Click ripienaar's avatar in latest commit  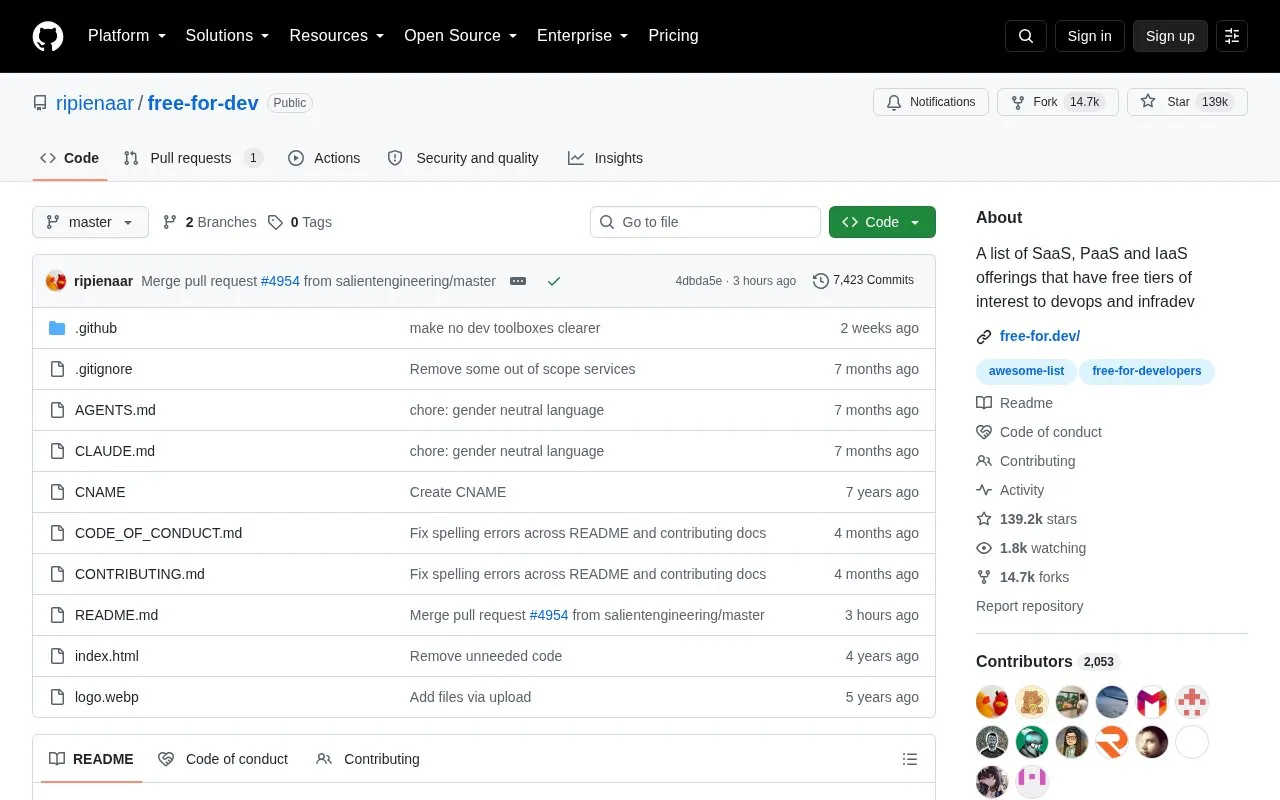[x=56, y=281]
